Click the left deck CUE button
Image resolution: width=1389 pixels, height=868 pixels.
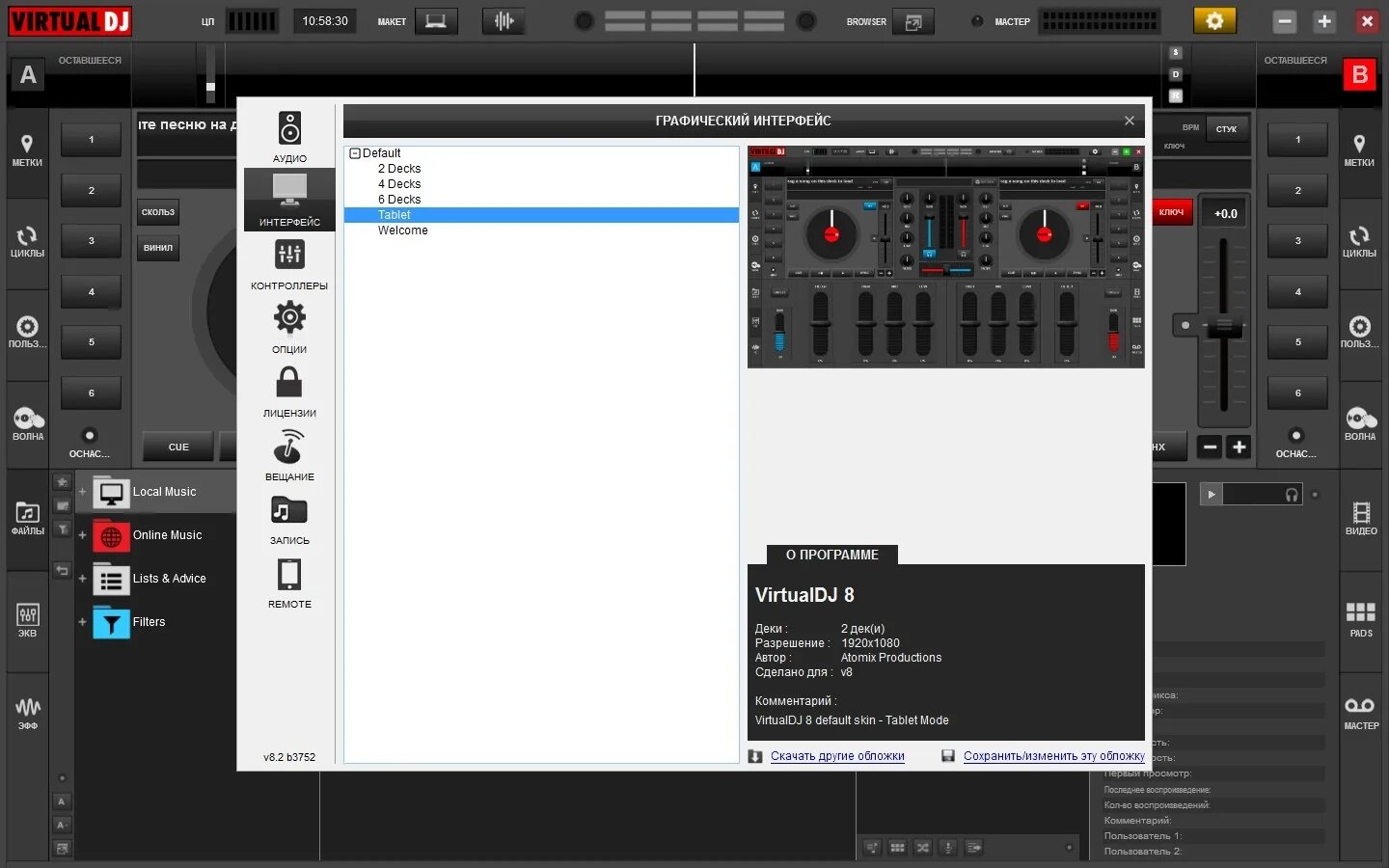pyautogui.click(x=178, y=447)
